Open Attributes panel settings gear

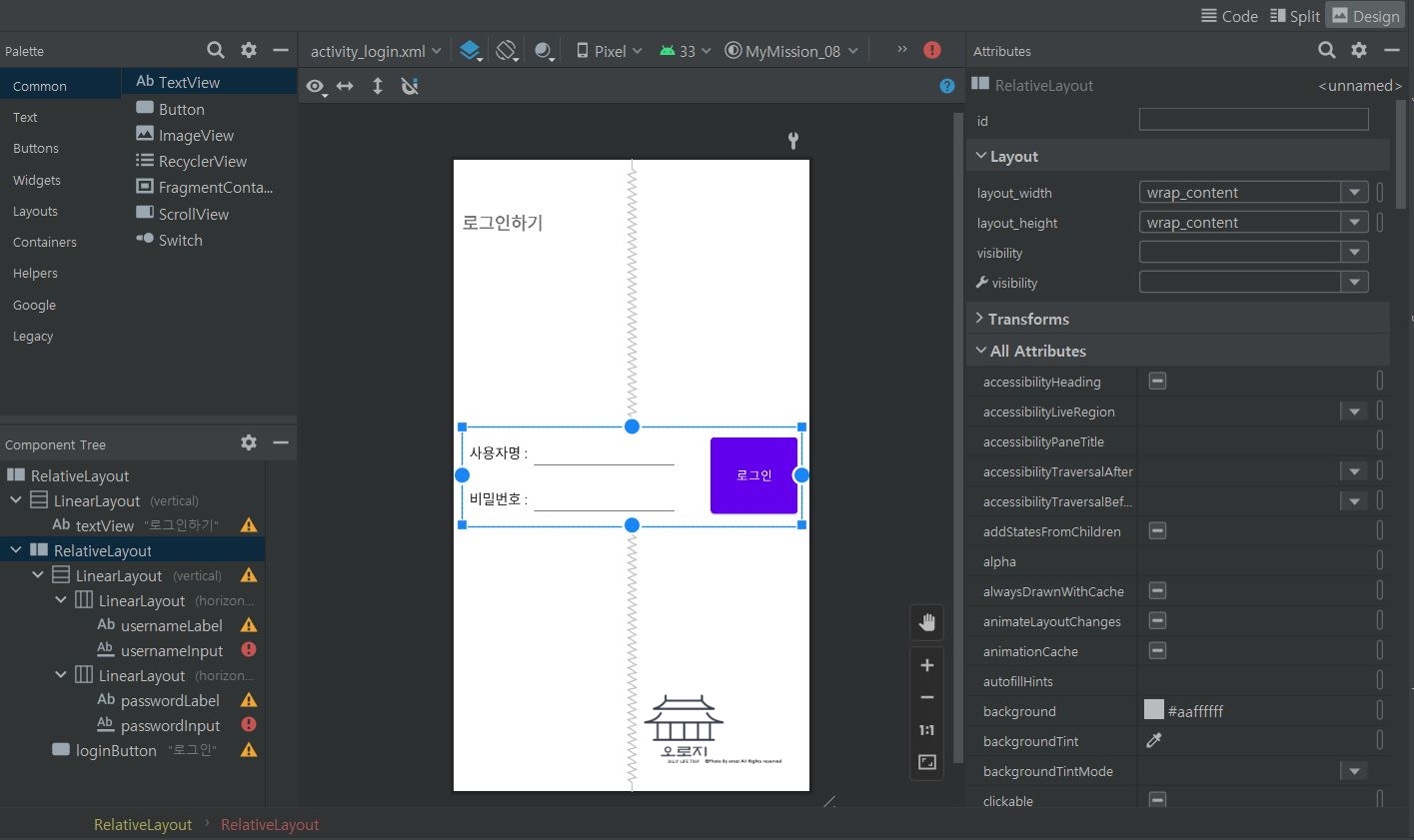pos(1359,50)
